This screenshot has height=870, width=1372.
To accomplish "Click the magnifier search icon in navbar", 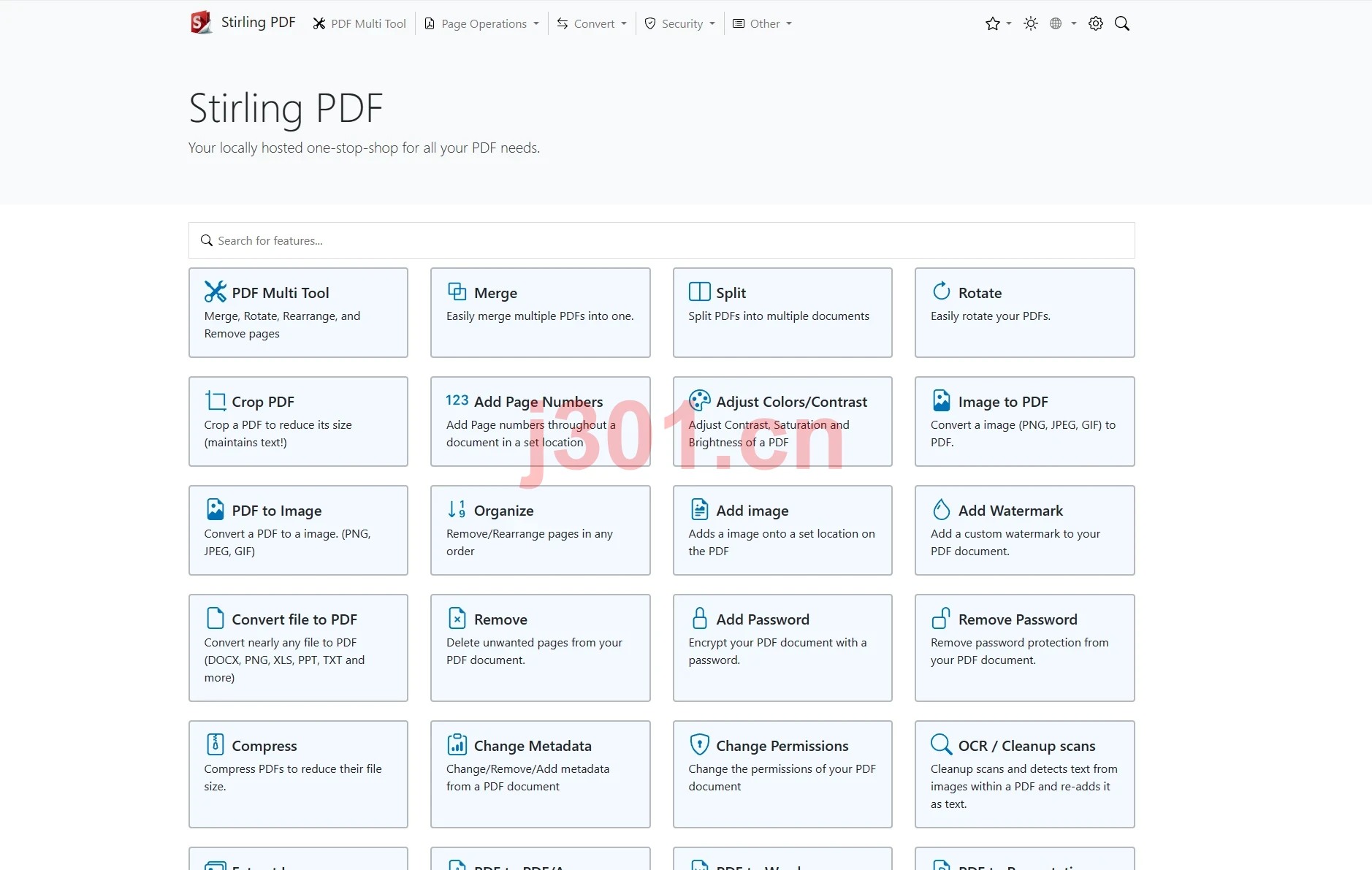I will (x=1122, y=23).
